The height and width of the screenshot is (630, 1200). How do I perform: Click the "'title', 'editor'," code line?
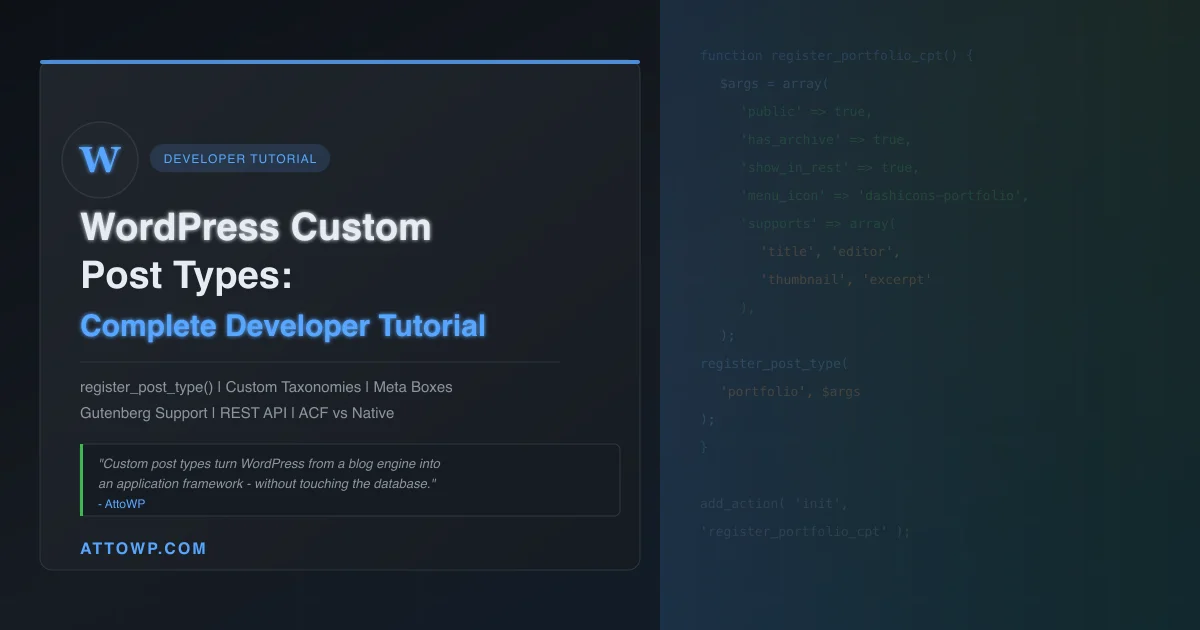[x=831, y=252]
